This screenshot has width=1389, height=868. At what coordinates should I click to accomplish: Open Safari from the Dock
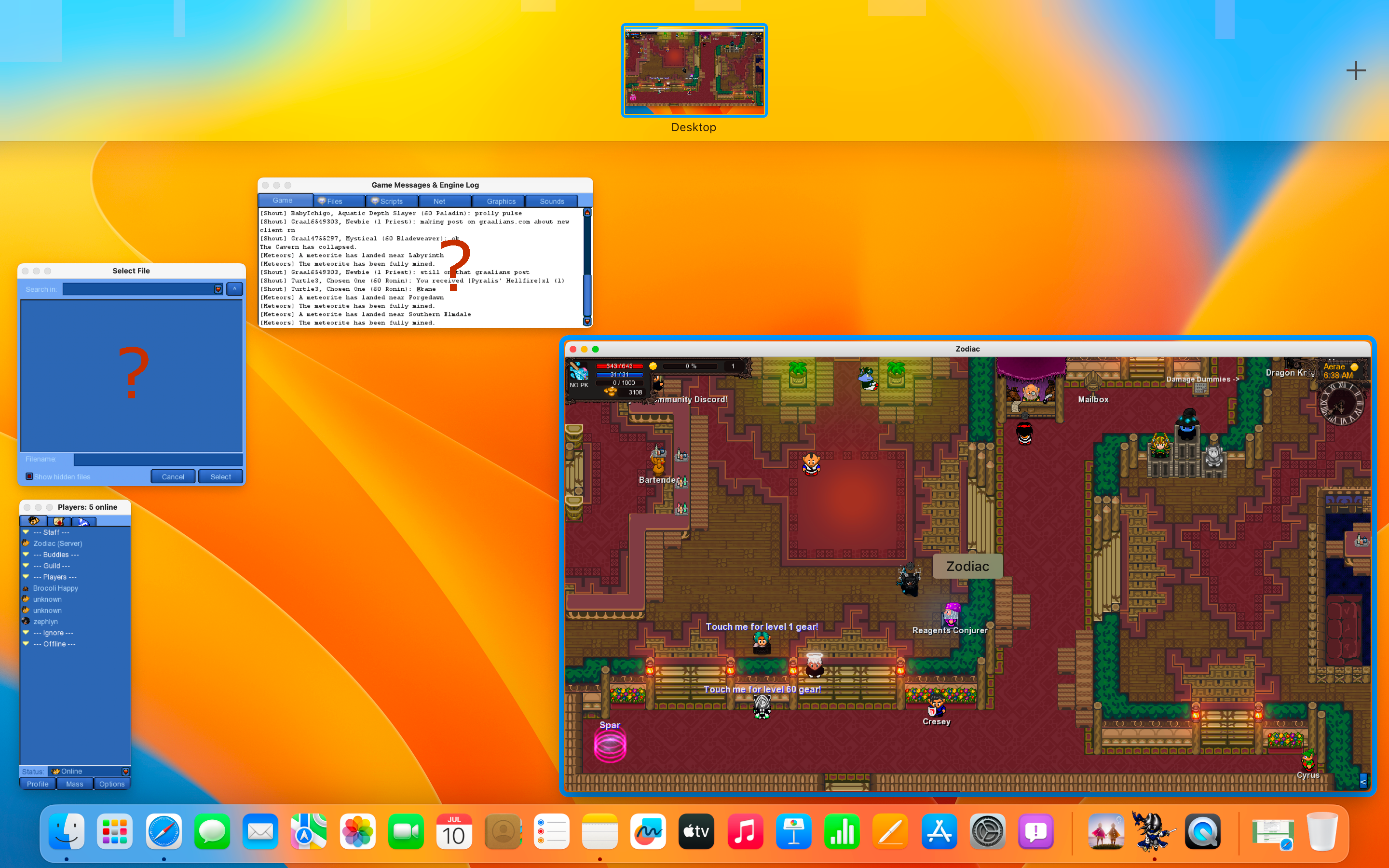pyautogui.click(x=163, y=831)
